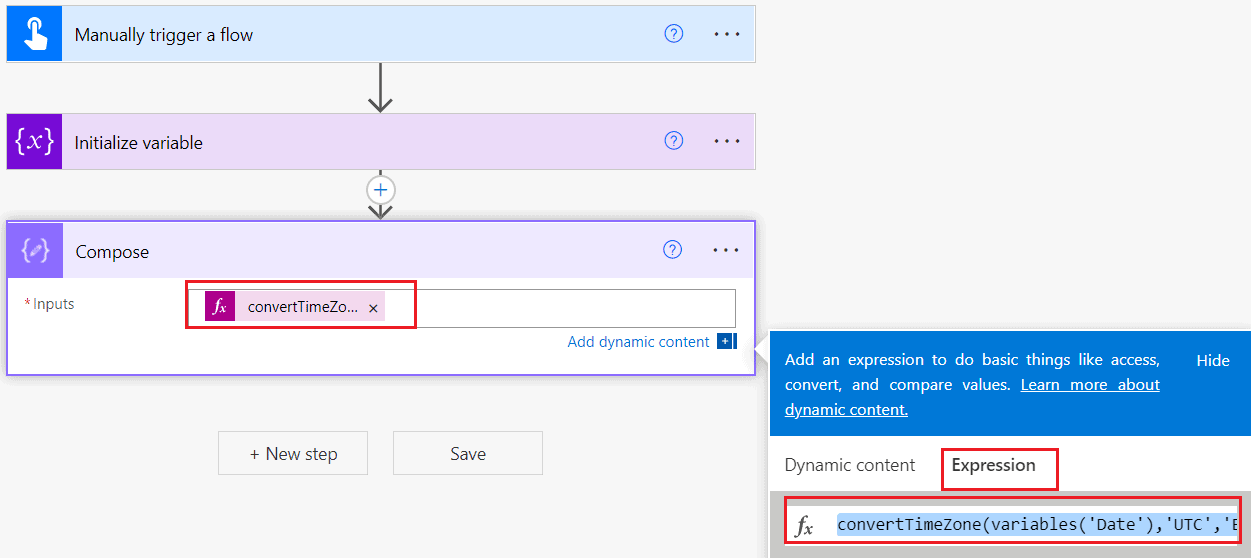Toggle the blue plus icon beside Add dynamic content

(726, 342)
